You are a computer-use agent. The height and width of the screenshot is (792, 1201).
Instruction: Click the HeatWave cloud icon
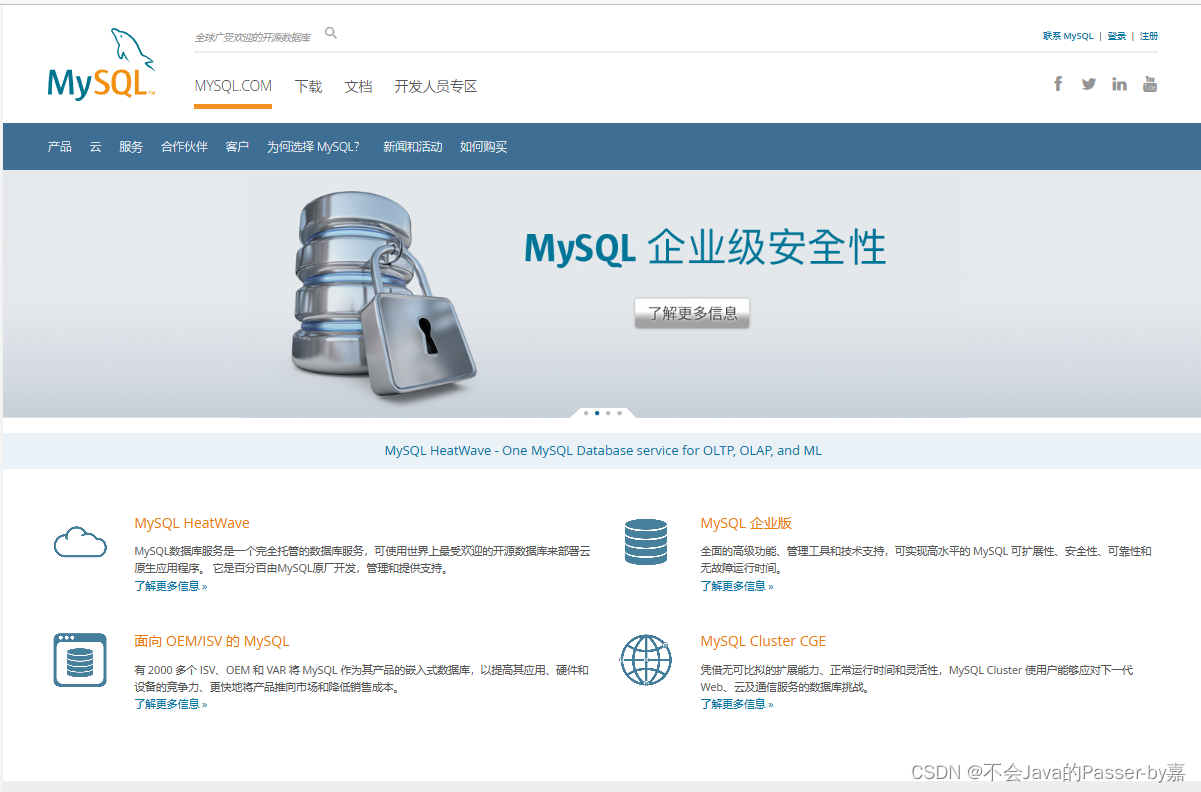tap(80, 541)
